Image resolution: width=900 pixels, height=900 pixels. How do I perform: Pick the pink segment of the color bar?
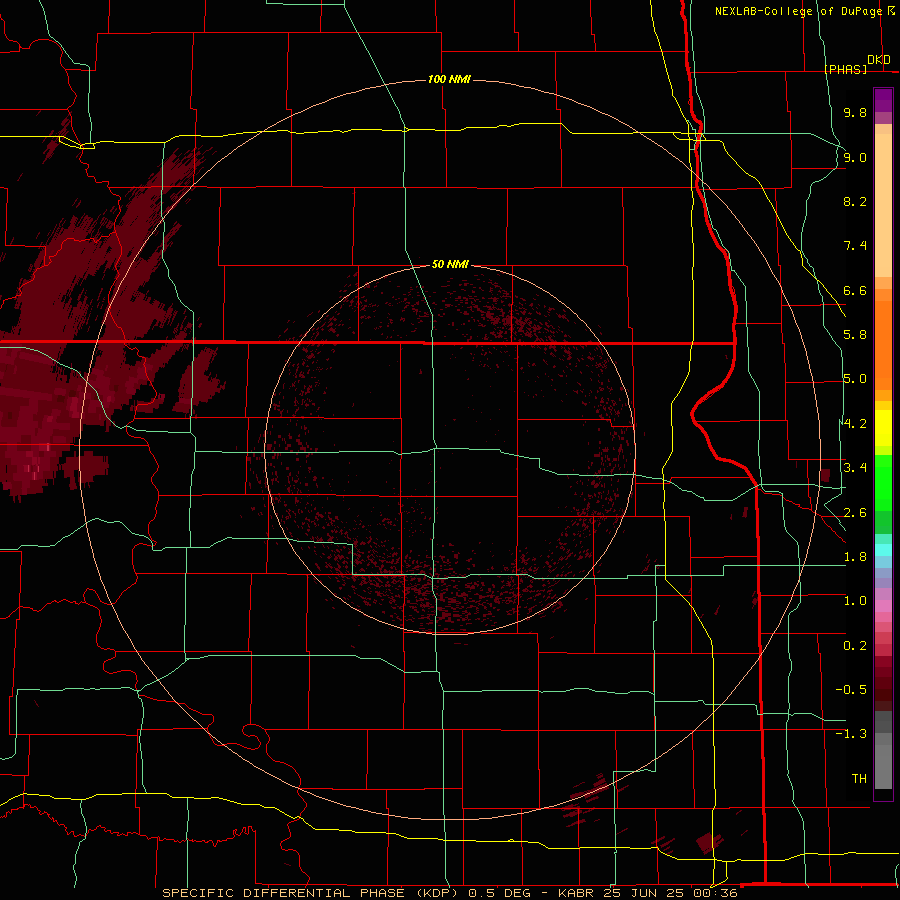[883, 606]
